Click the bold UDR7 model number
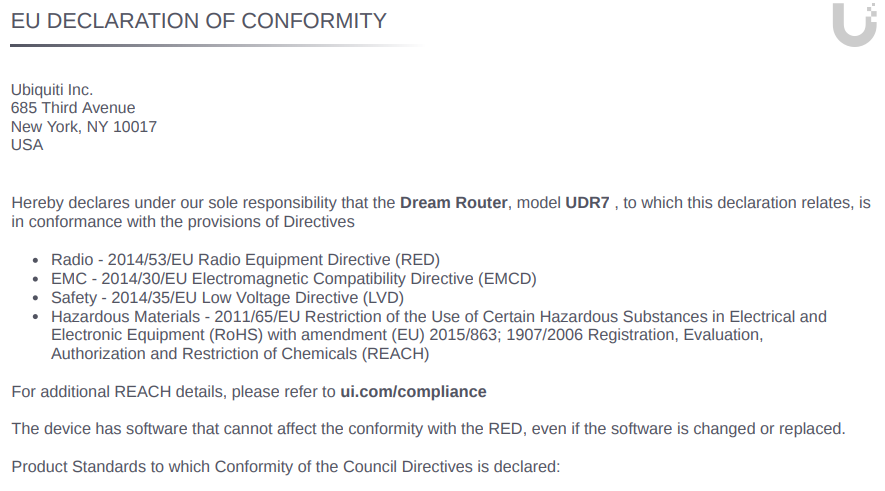The height and width of the screenshot is (491, 885). click(x=587, y=202)
